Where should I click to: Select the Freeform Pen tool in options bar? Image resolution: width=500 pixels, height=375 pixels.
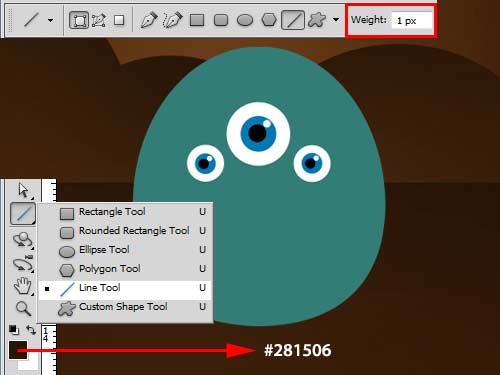pos(173,20)
